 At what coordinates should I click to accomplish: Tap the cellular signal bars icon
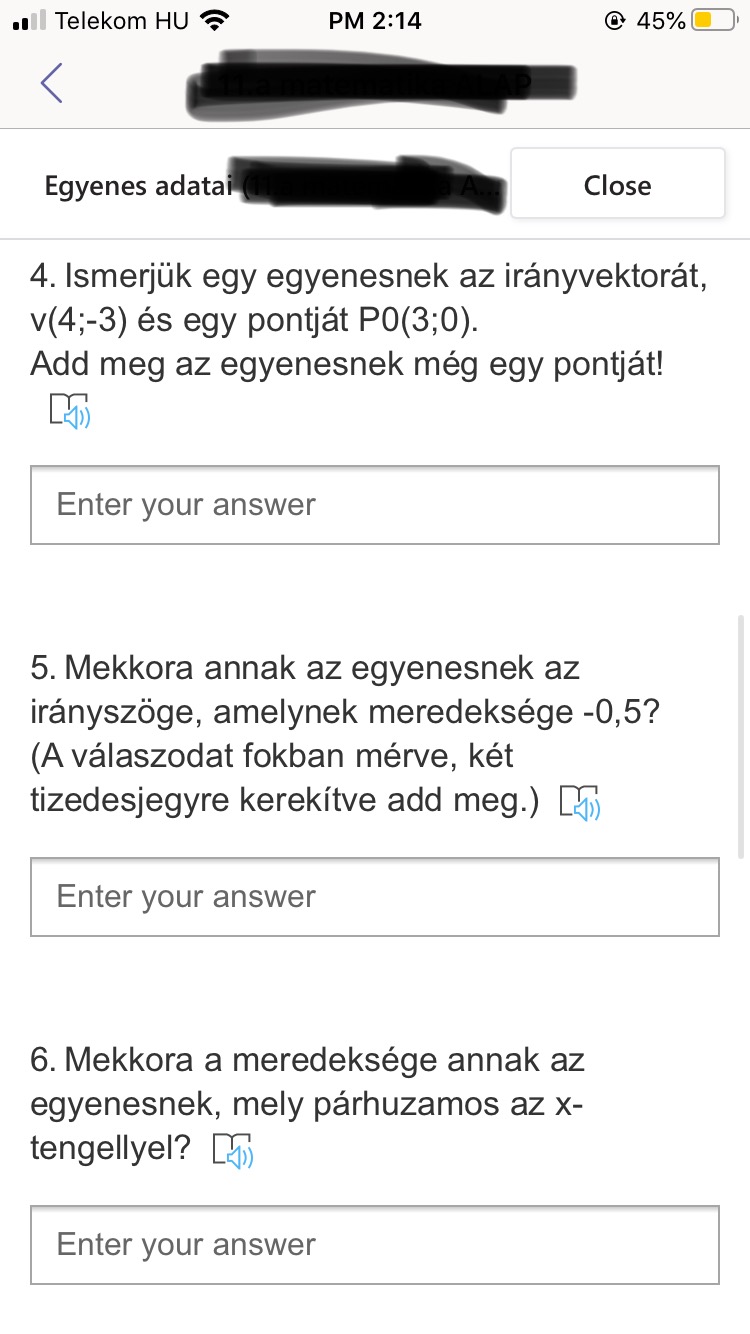pos(30,20)
